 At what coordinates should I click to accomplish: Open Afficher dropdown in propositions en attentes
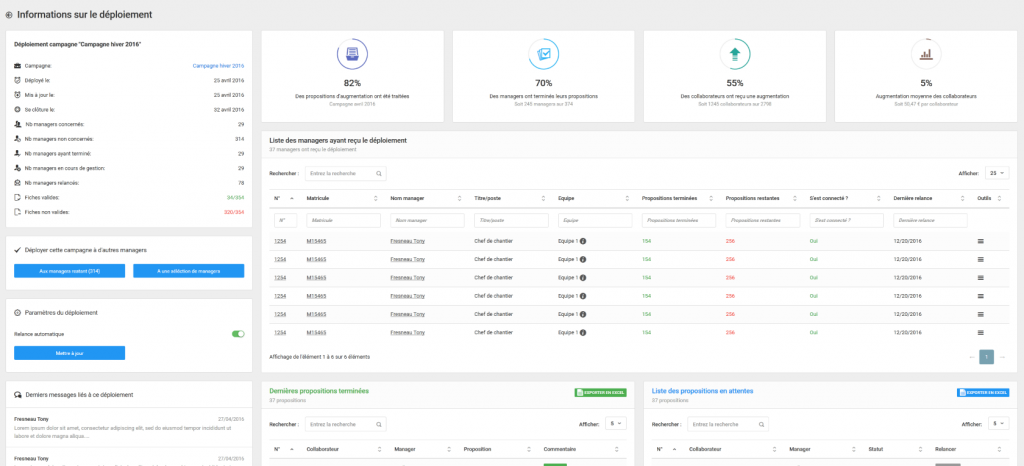(999, 424)
